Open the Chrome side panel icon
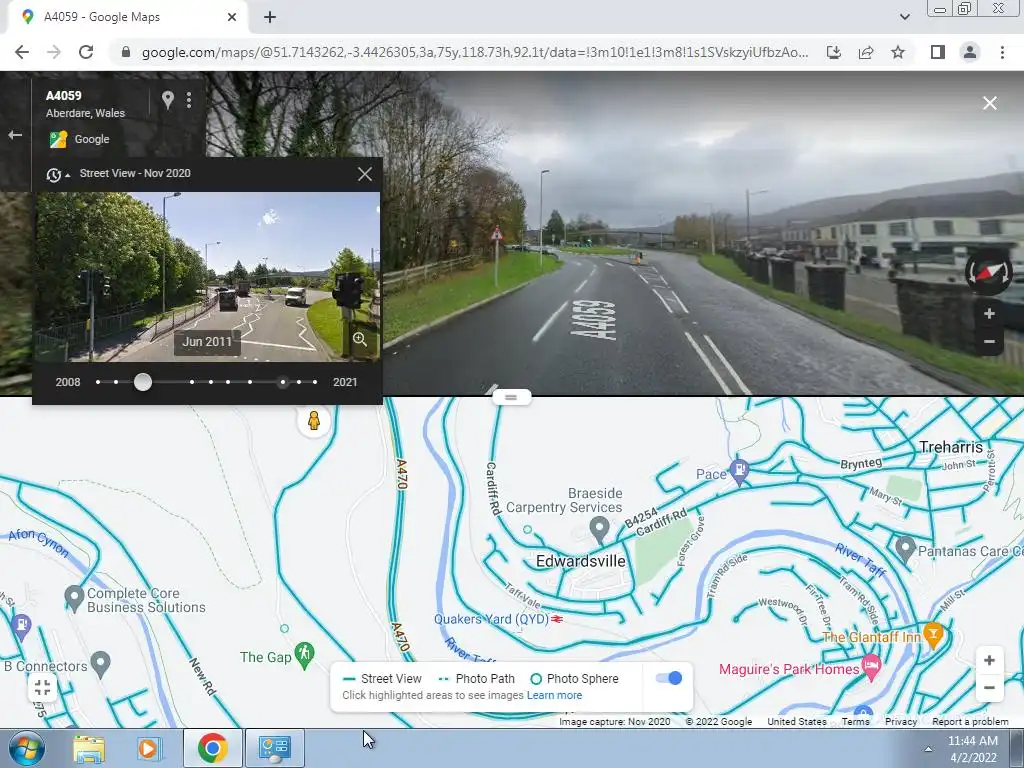The image size is (1024, 768). (938, 52)
